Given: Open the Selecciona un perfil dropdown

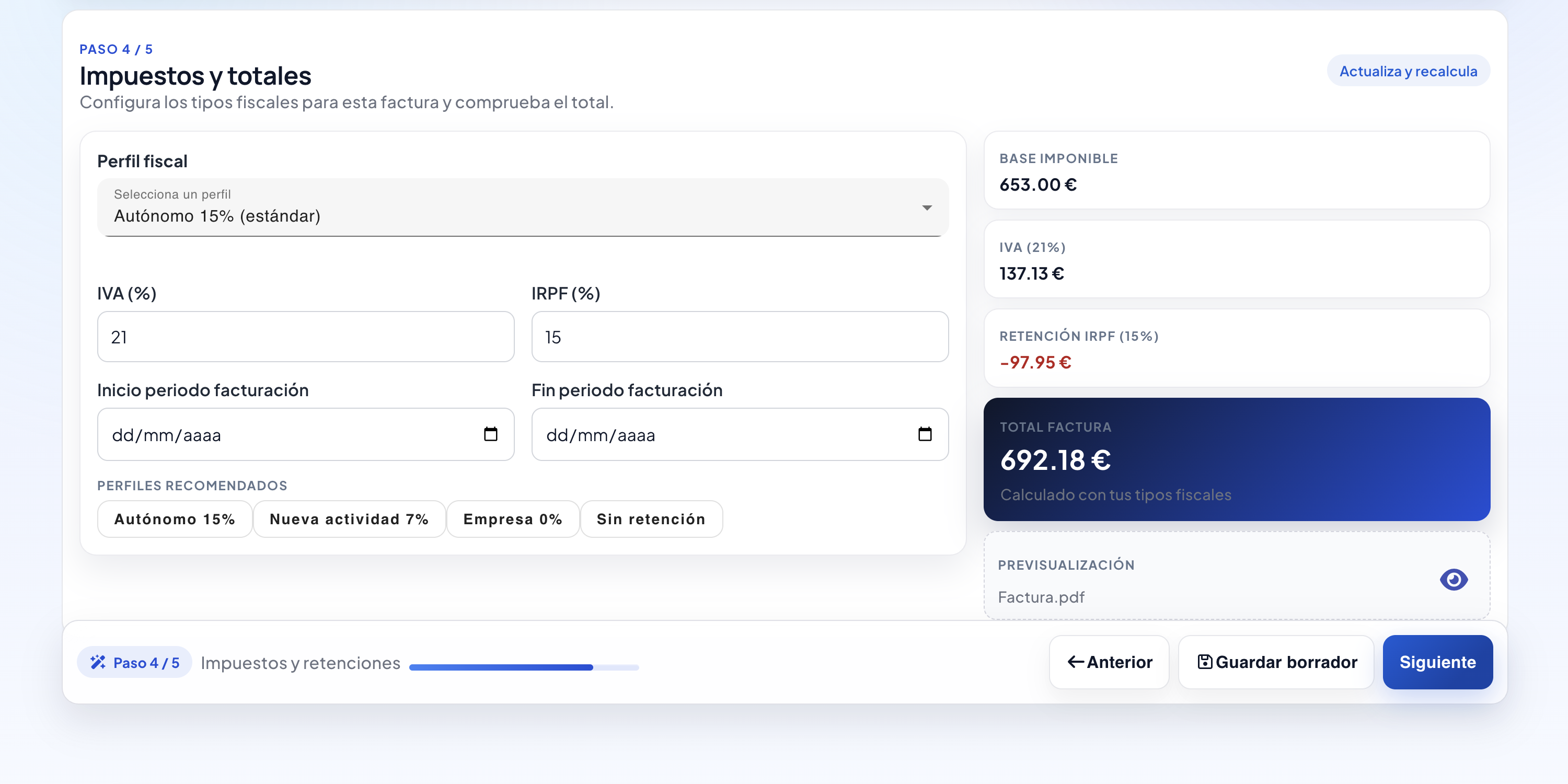Looking at the screenshot, I should click(x=522, y=207).
